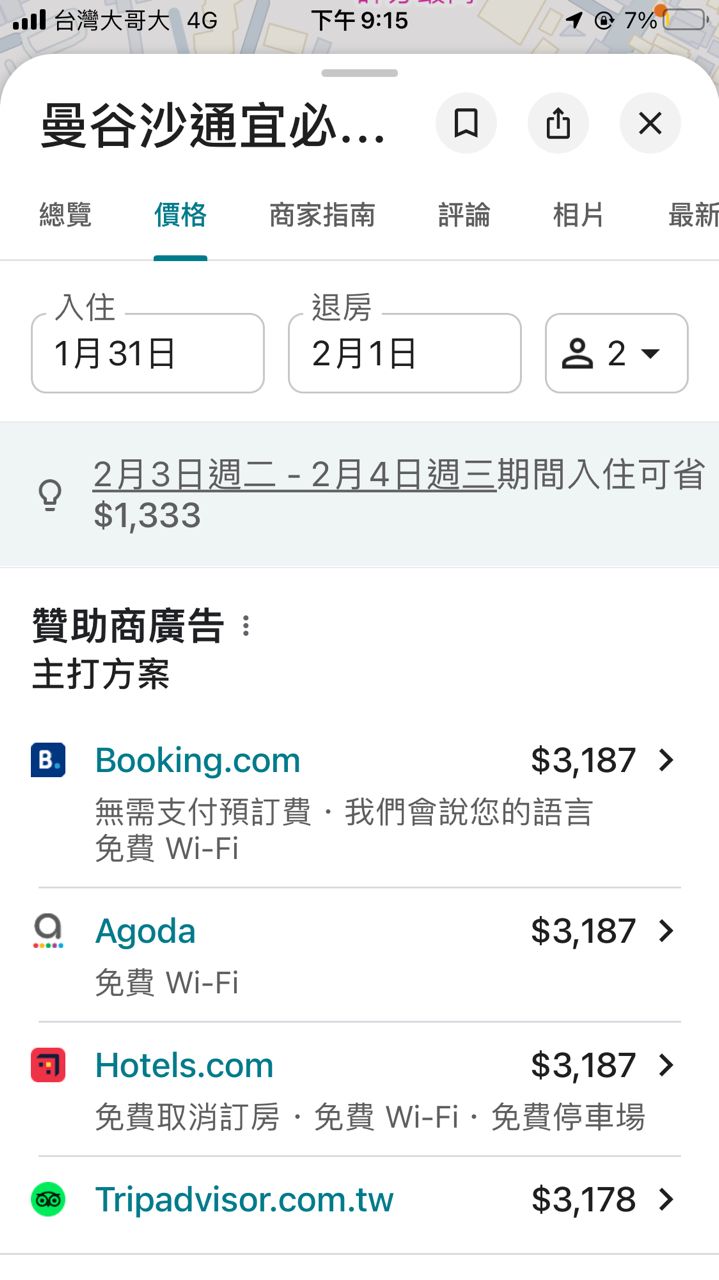
Task: Switch to the 總覽 tab
Action: (65, 215)
